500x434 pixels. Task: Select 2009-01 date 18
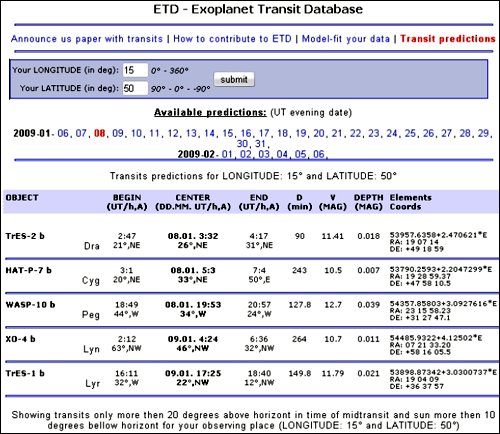[282, 133]
